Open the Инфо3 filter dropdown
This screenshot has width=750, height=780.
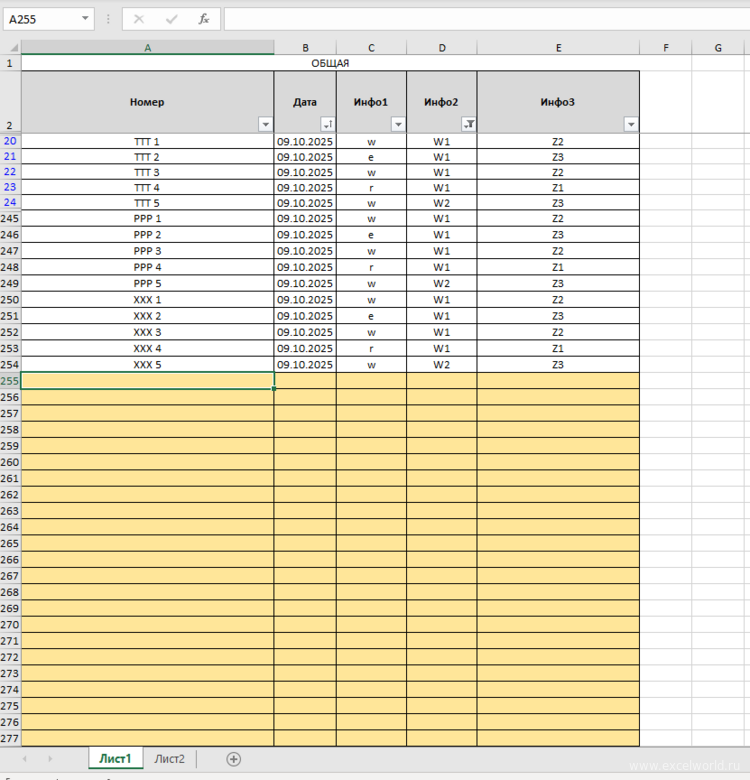coord(630,124)
